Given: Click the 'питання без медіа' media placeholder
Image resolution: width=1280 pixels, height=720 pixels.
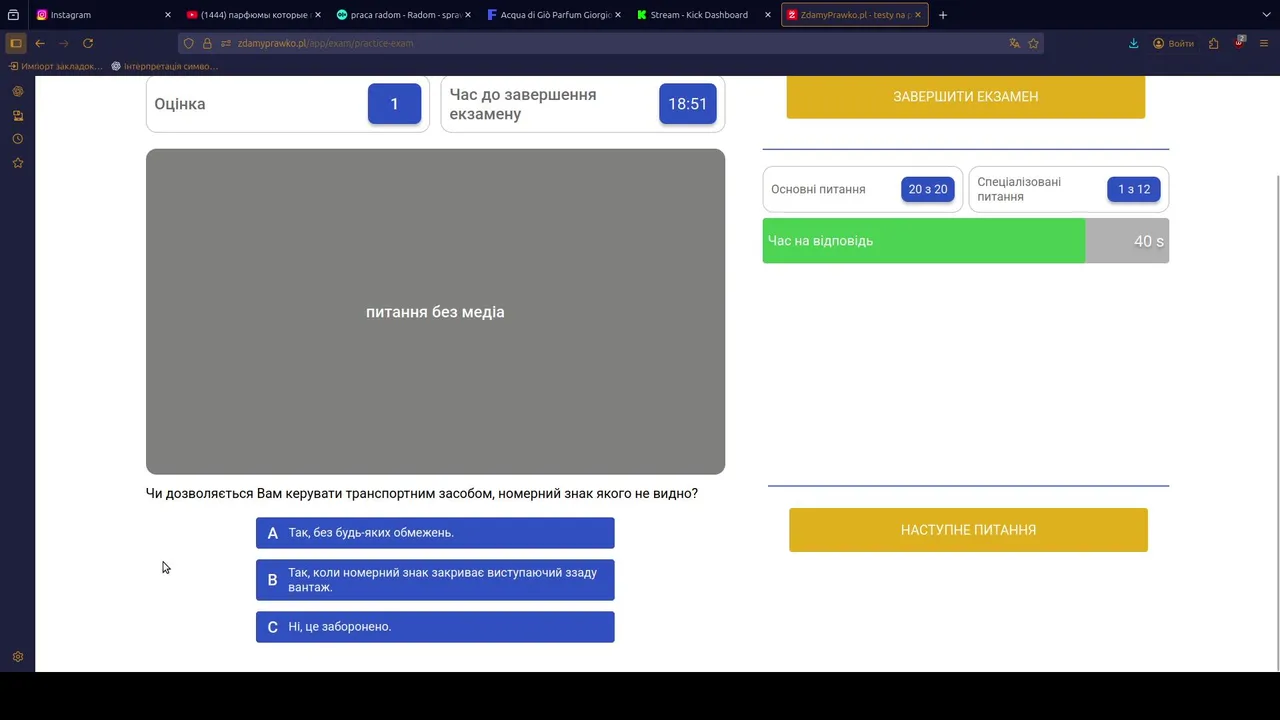Looking at the screenshot, I should 435,312.
